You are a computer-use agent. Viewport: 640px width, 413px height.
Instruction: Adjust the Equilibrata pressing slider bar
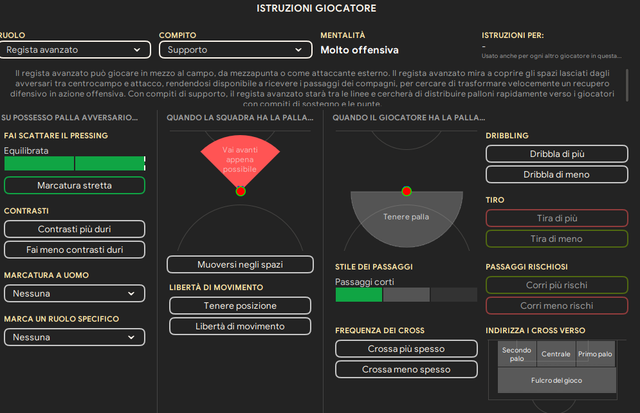click(75, 163)
